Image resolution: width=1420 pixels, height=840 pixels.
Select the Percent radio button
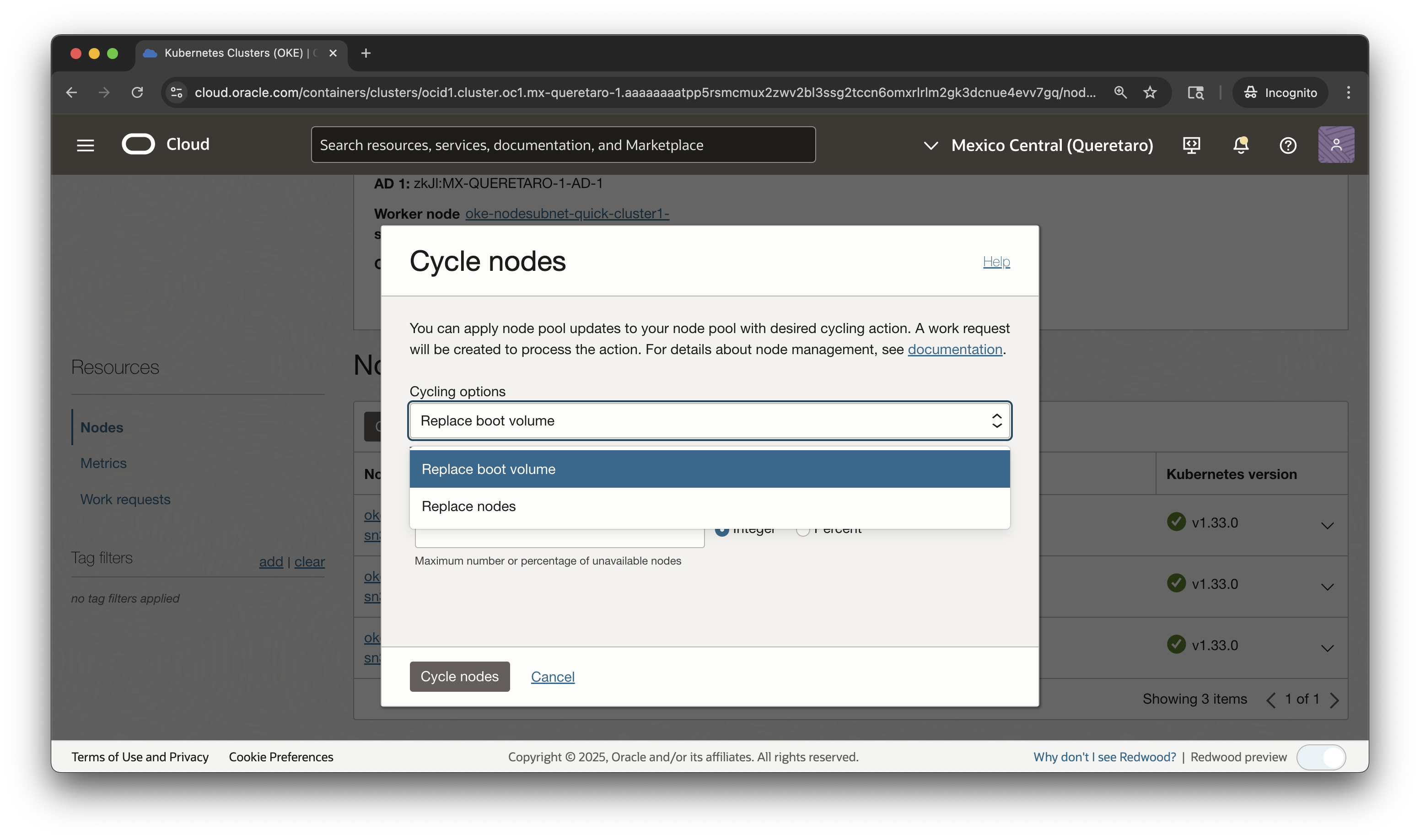pyautogui.click(x=802, y=529)
